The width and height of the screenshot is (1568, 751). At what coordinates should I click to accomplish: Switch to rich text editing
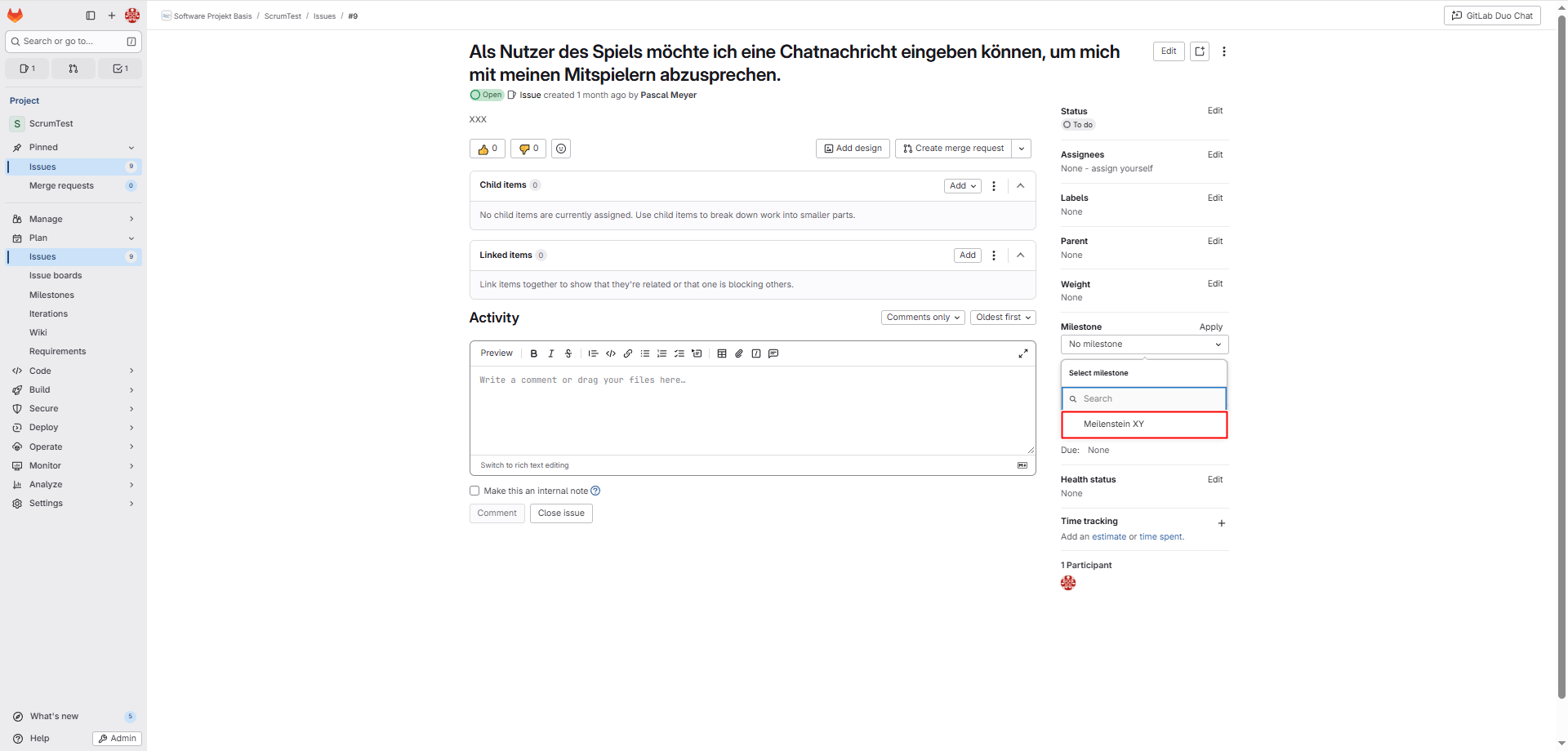(x=524, y=465)
